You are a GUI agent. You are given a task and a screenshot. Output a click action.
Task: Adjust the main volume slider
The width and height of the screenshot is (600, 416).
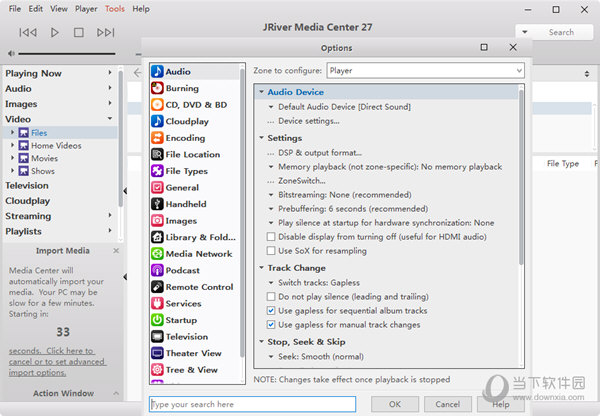67,54
